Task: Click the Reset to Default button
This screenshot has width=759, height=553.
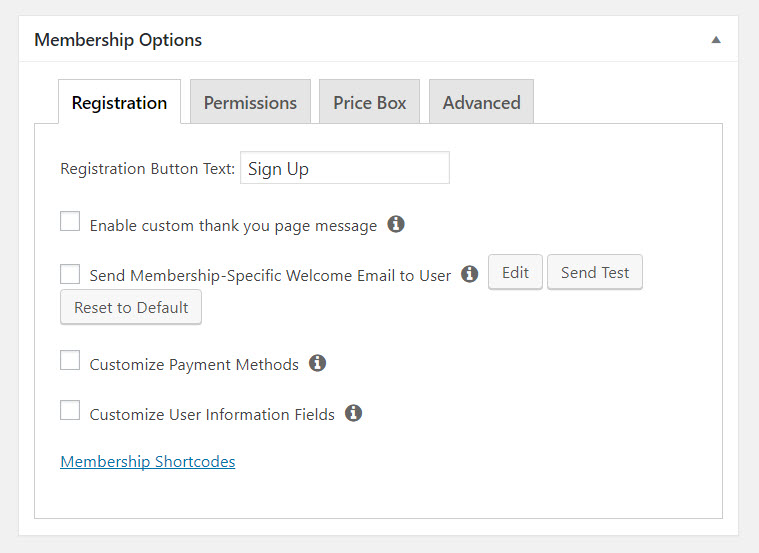Action: pyautogui.click(x=131, y=307)
